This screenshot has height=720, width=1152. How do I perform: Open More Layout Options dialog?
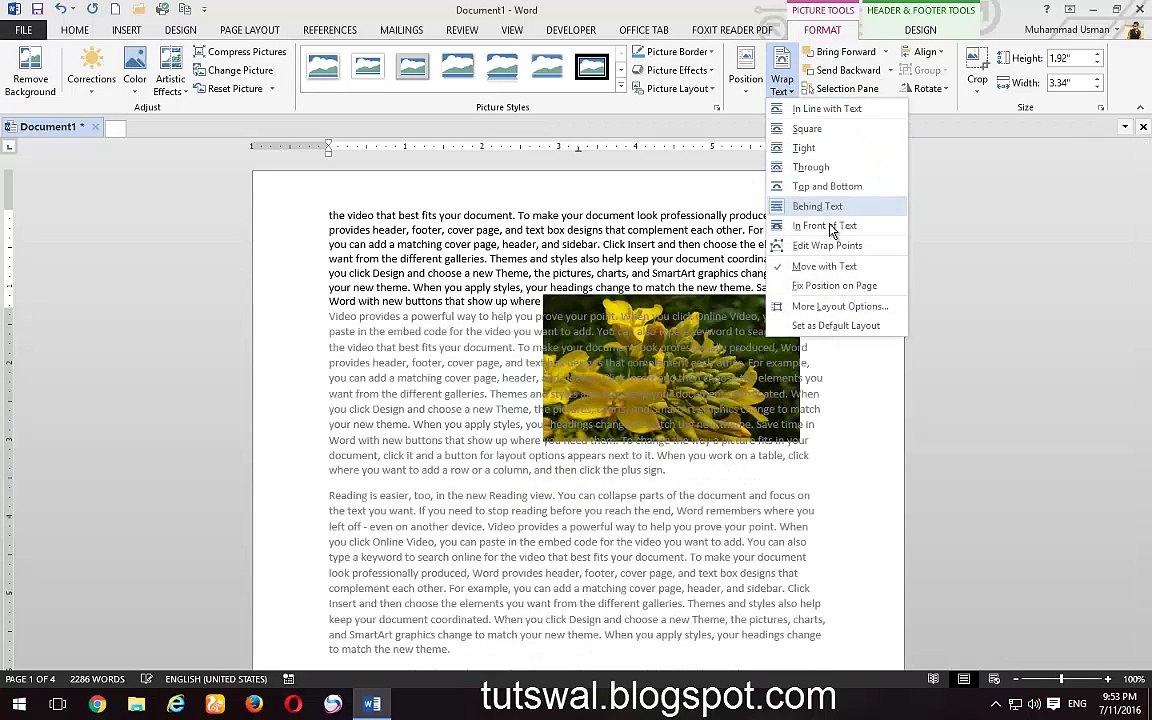(x=837, y=306)
